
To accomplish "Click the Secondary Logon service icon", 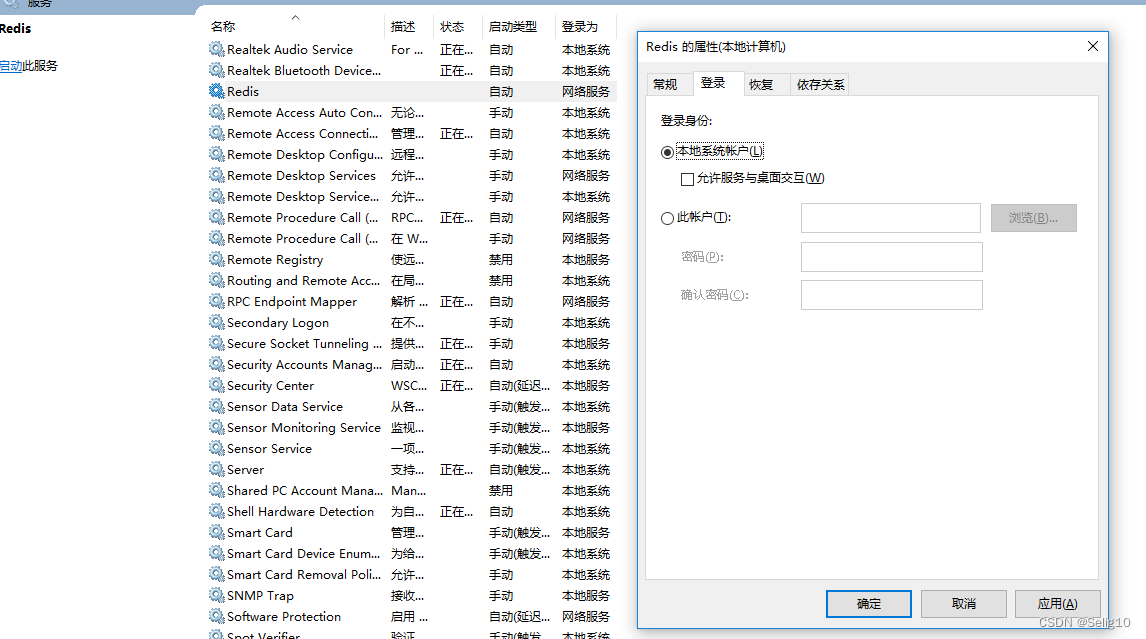I will (x=216, y=322).
